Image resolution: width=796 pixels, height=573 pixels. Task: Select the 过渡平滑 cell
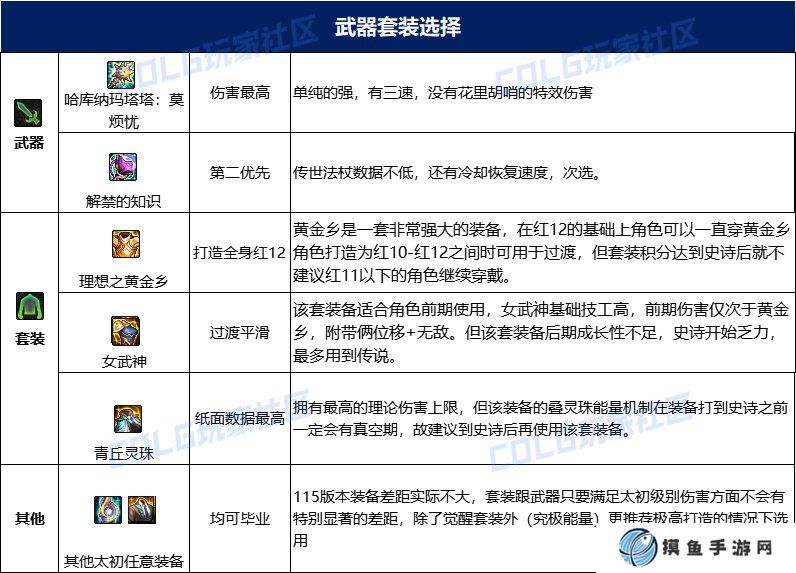[240, 333]
